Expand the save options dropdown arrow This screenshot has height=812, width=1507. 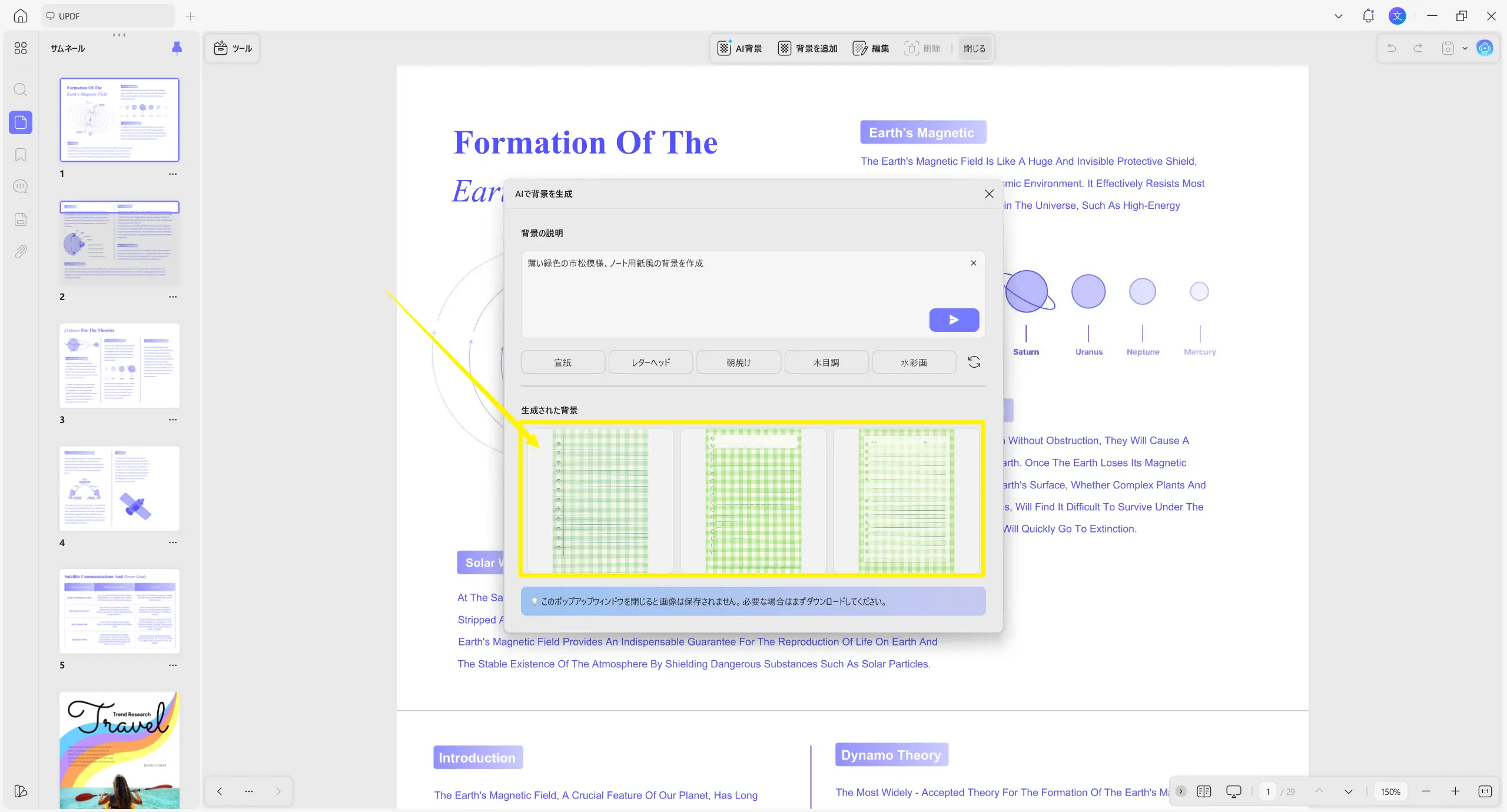(1465, 48)
